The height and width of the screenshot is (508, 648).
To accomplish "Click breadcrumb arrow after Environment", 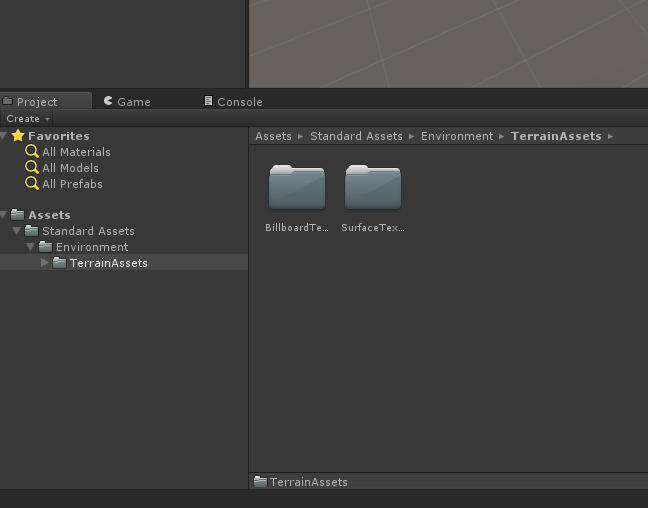I will pyautogui.click(x=501, y=136).
